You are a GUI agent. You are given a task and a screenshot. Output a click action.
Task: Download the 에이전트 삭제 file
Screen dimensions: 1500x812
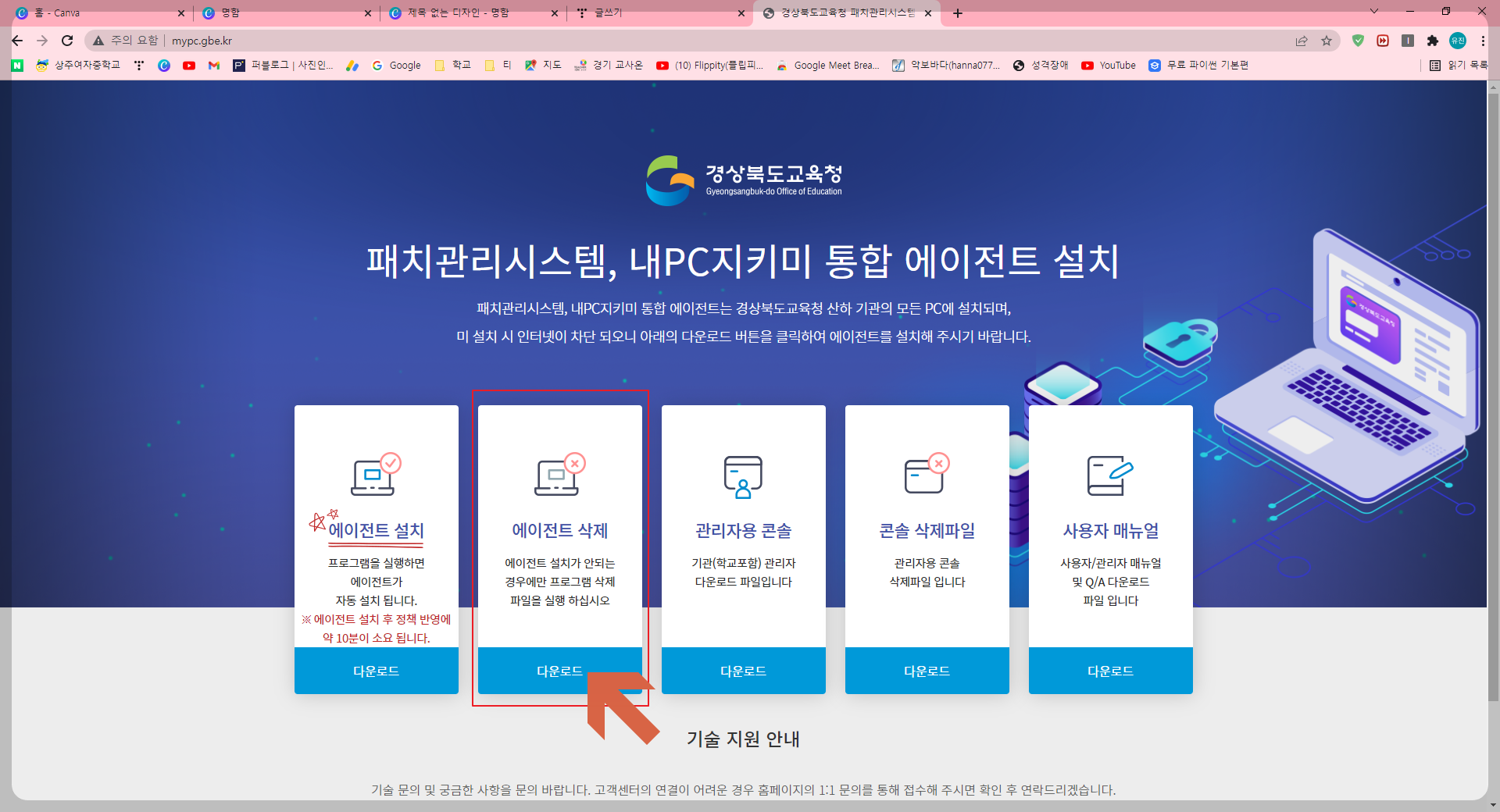point(560,671)
